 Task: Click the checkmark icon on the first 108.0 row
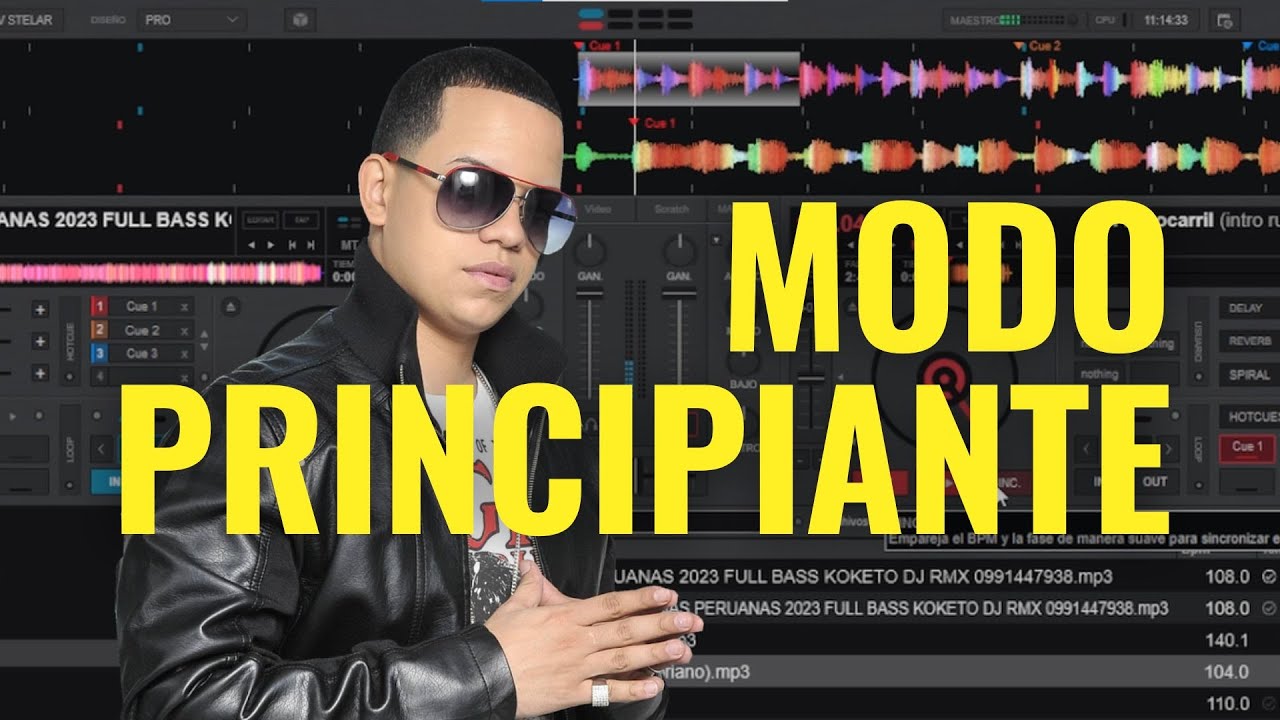tap(1269, 577)
